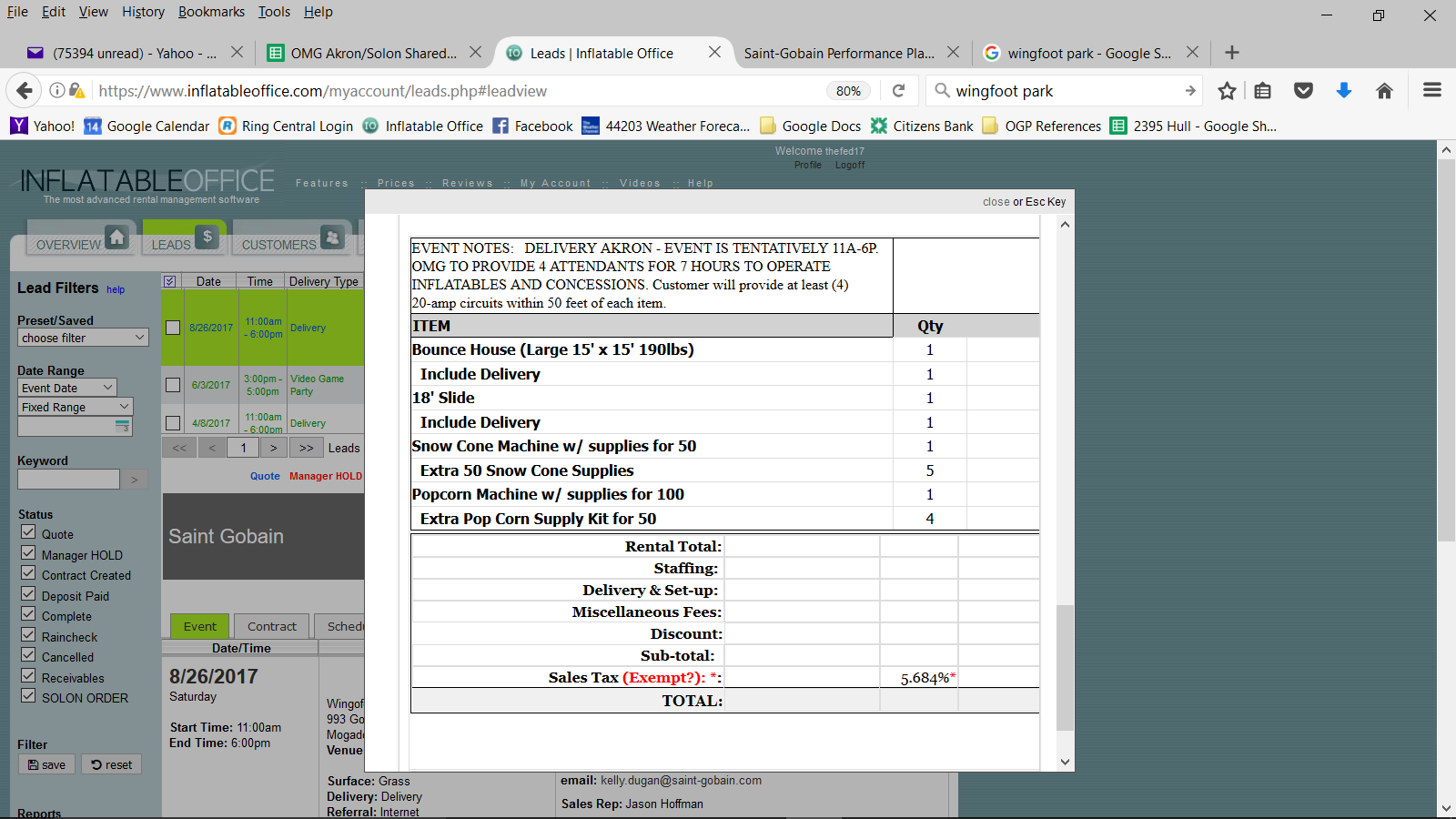Switch to the OMG Akron/Solon Shared tab
The height and width of the screenshot is (819, 1456).
click(373, 53)
